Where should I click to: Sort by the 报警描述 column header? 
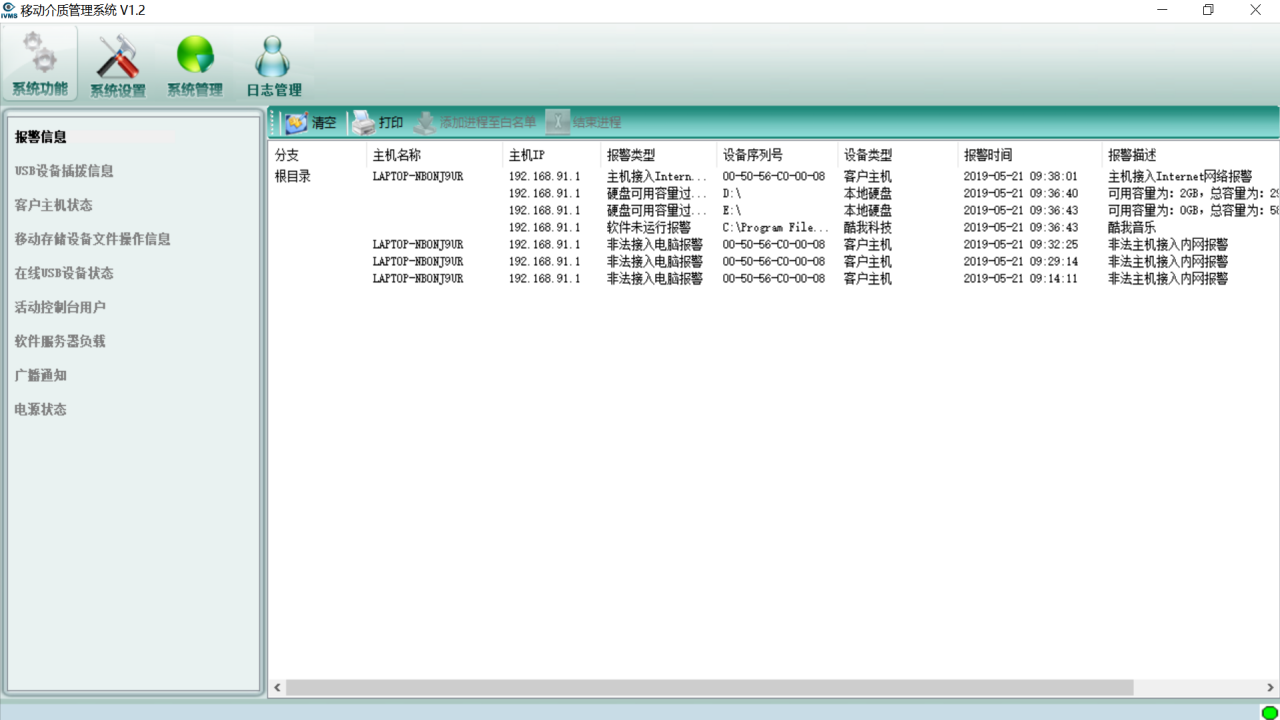tap(1190, 155)
